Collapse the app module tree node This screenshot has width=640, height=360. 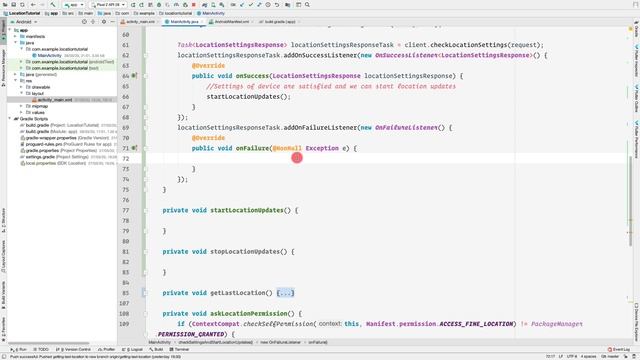[x=10, y=30]
